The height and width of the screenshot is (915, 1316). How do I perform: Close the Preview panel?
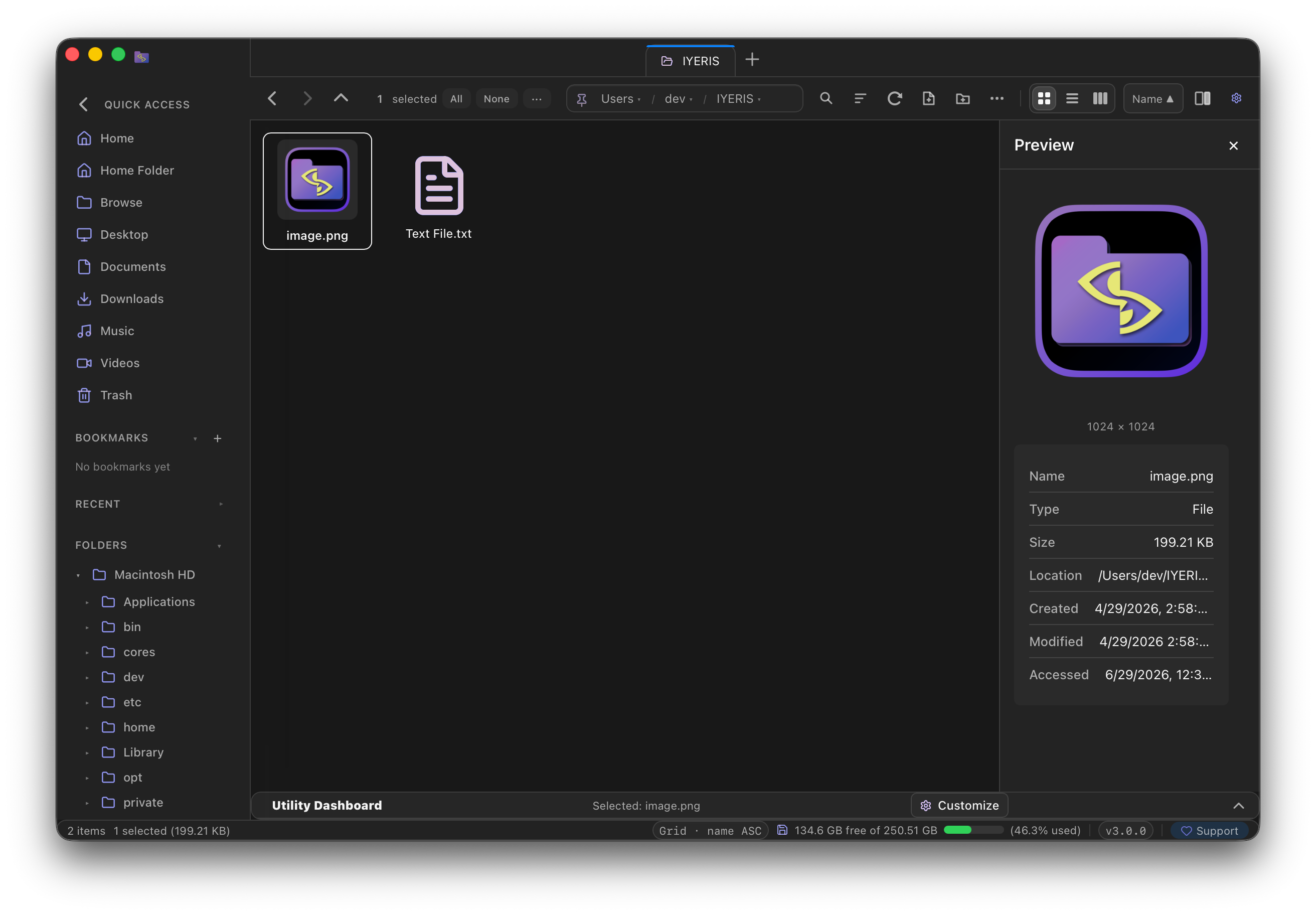coord(1233,145)
